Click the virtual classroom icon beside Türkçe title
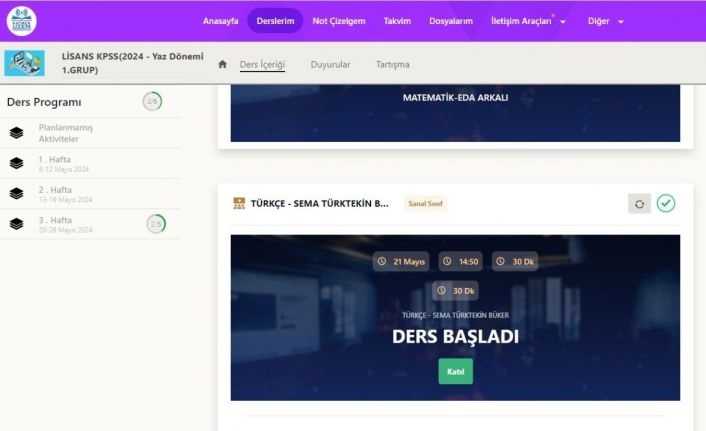Image resolution: width=706 pixels, height=431 pixels. (x=239, y=204)
